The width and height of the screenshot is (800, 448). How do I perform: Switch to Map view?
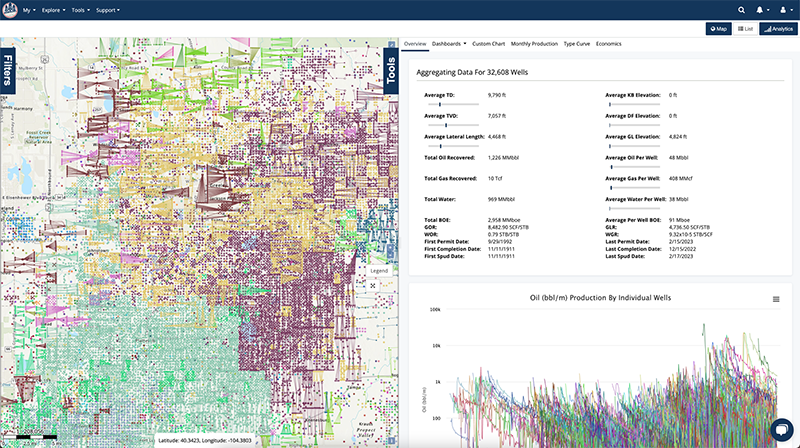click(717, 29)
